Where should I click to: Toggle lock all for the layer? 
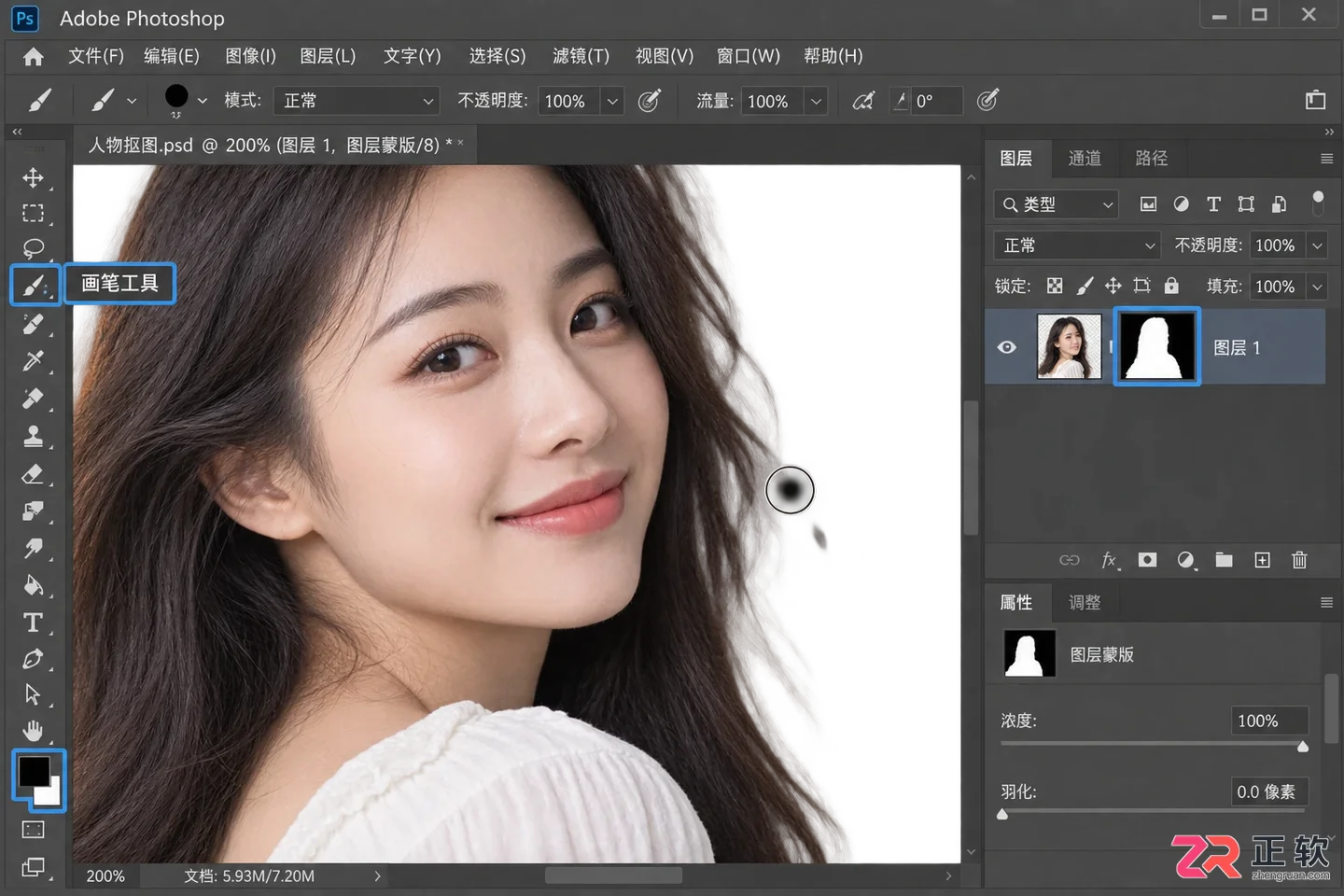click(x=1171, y=286)
